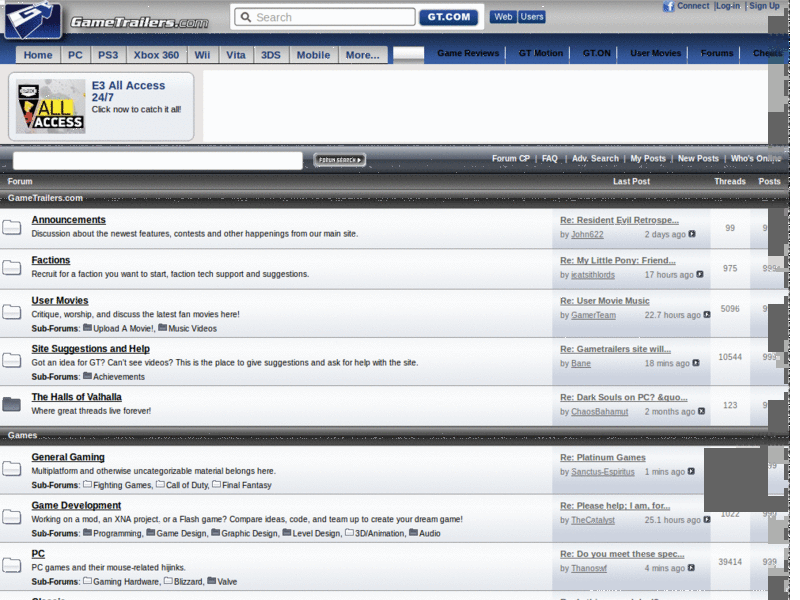800x600 pixels.
Task: Click the GameTrailers logo icon
Action: 32,20
